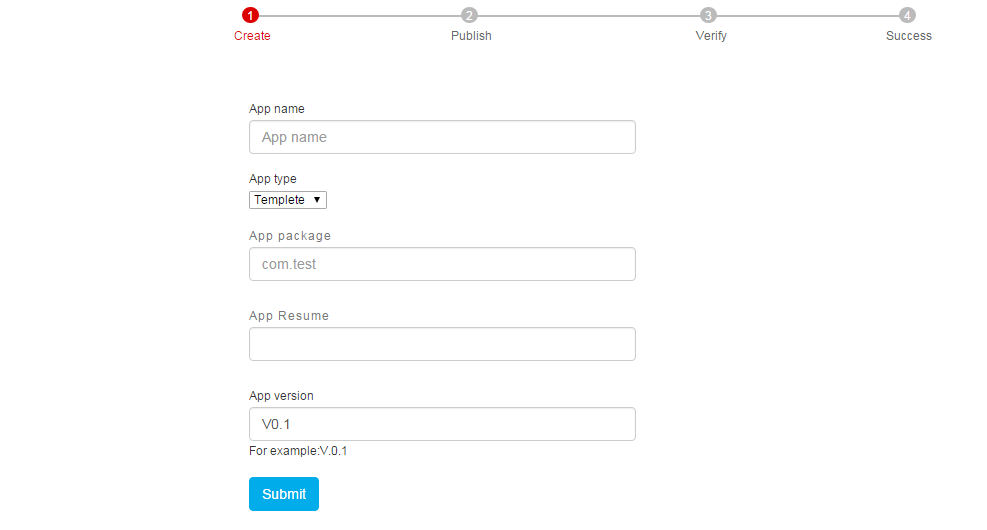Click the step 3 Verify circle
The width and height of the screenshot is (987, 530).
pyautogui.click(x=708, y=15)
